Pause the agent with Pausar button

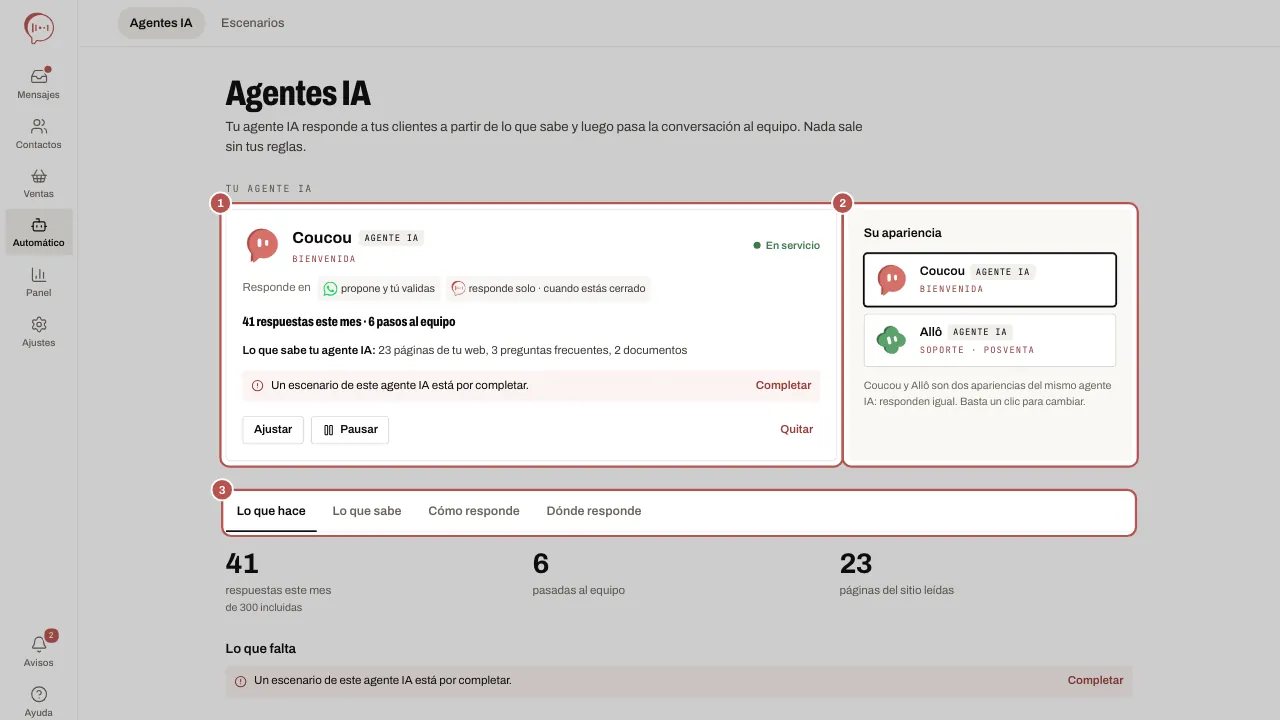[x=350, y=430]
